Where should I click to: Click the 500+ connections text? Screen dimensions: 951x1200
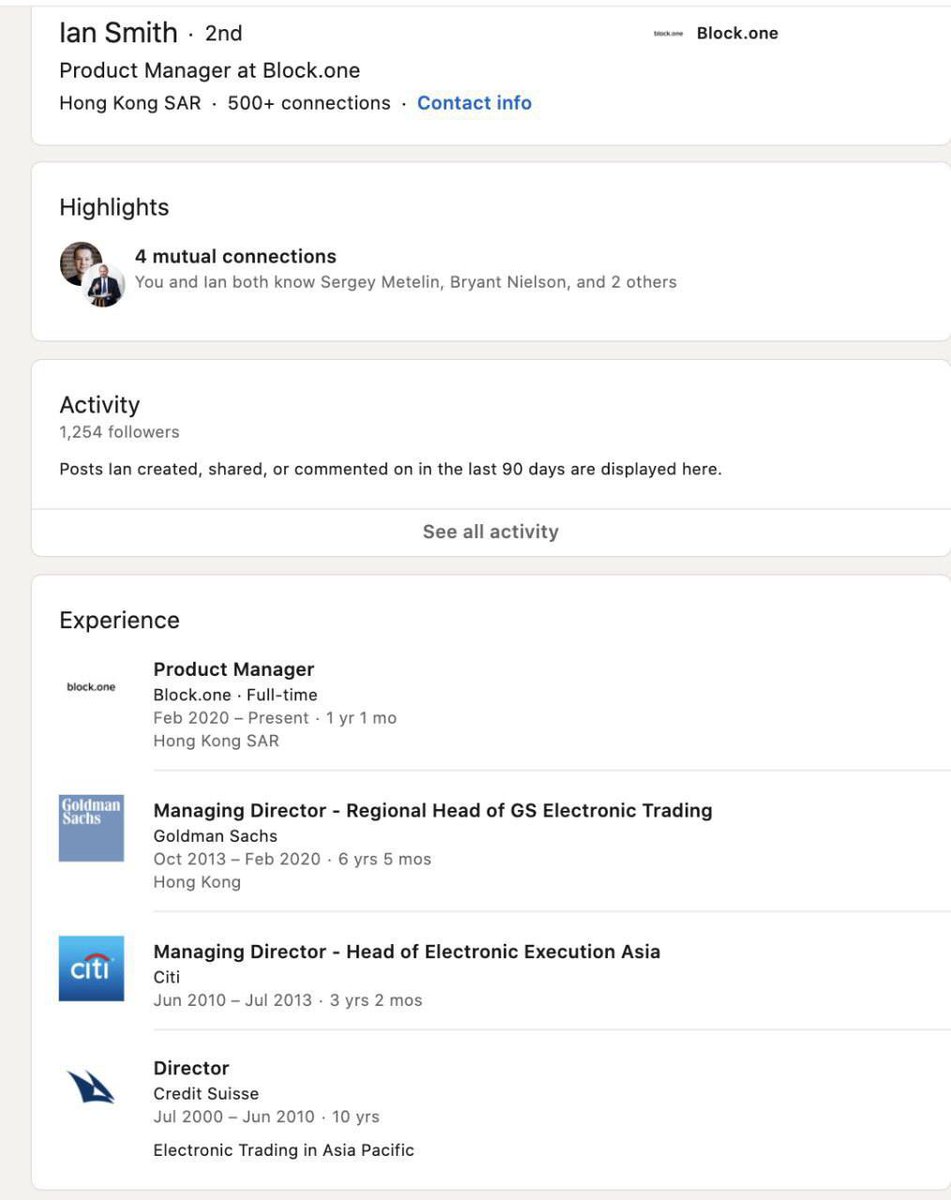click(309, 103)
